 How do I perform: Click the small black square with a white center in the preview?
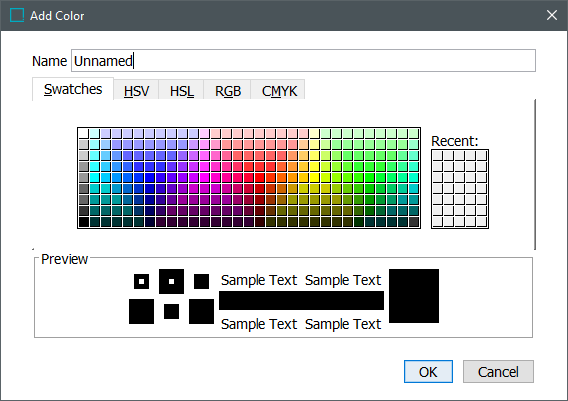coord(141,281)
